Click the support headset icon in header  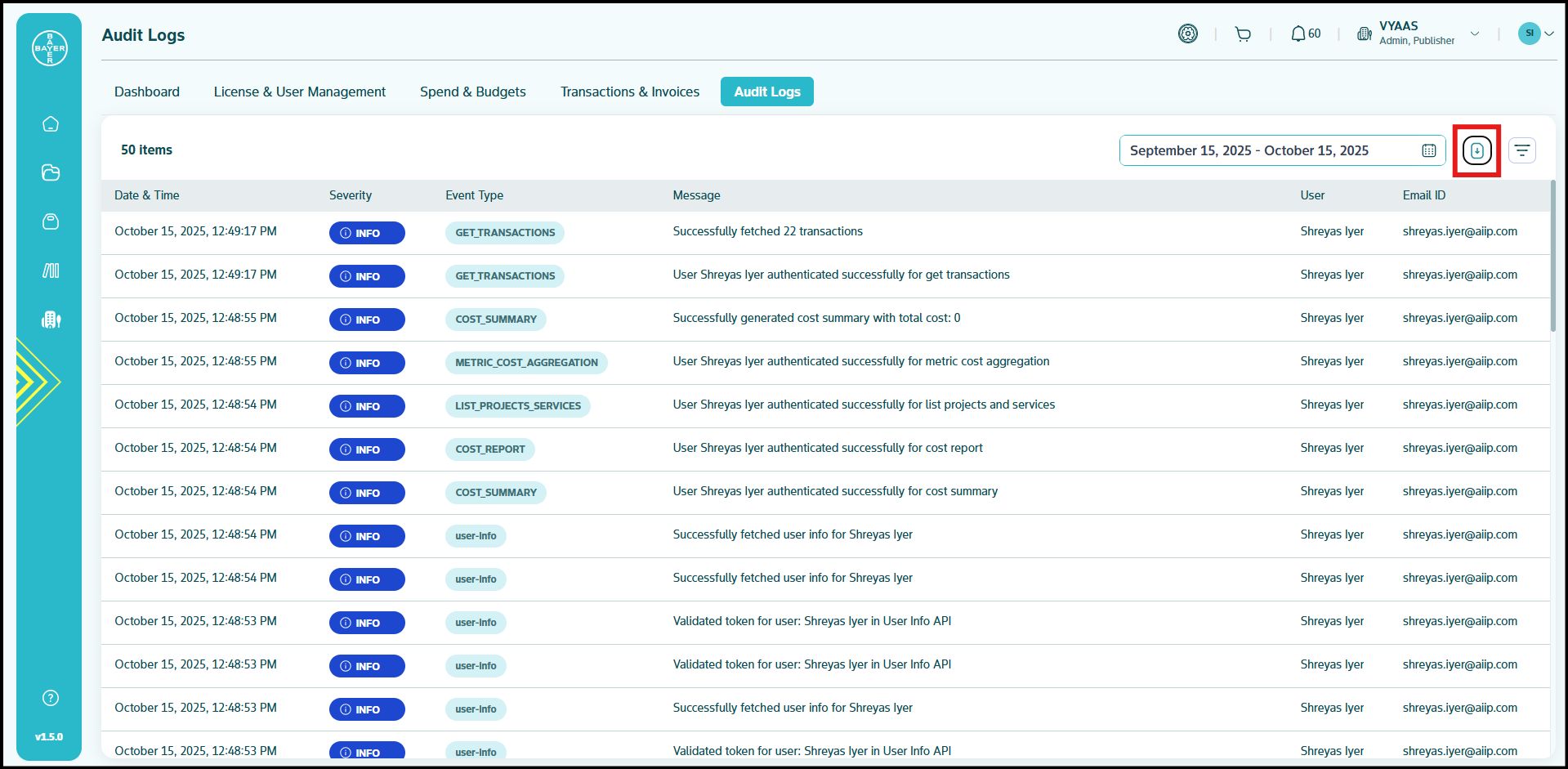1187,34
